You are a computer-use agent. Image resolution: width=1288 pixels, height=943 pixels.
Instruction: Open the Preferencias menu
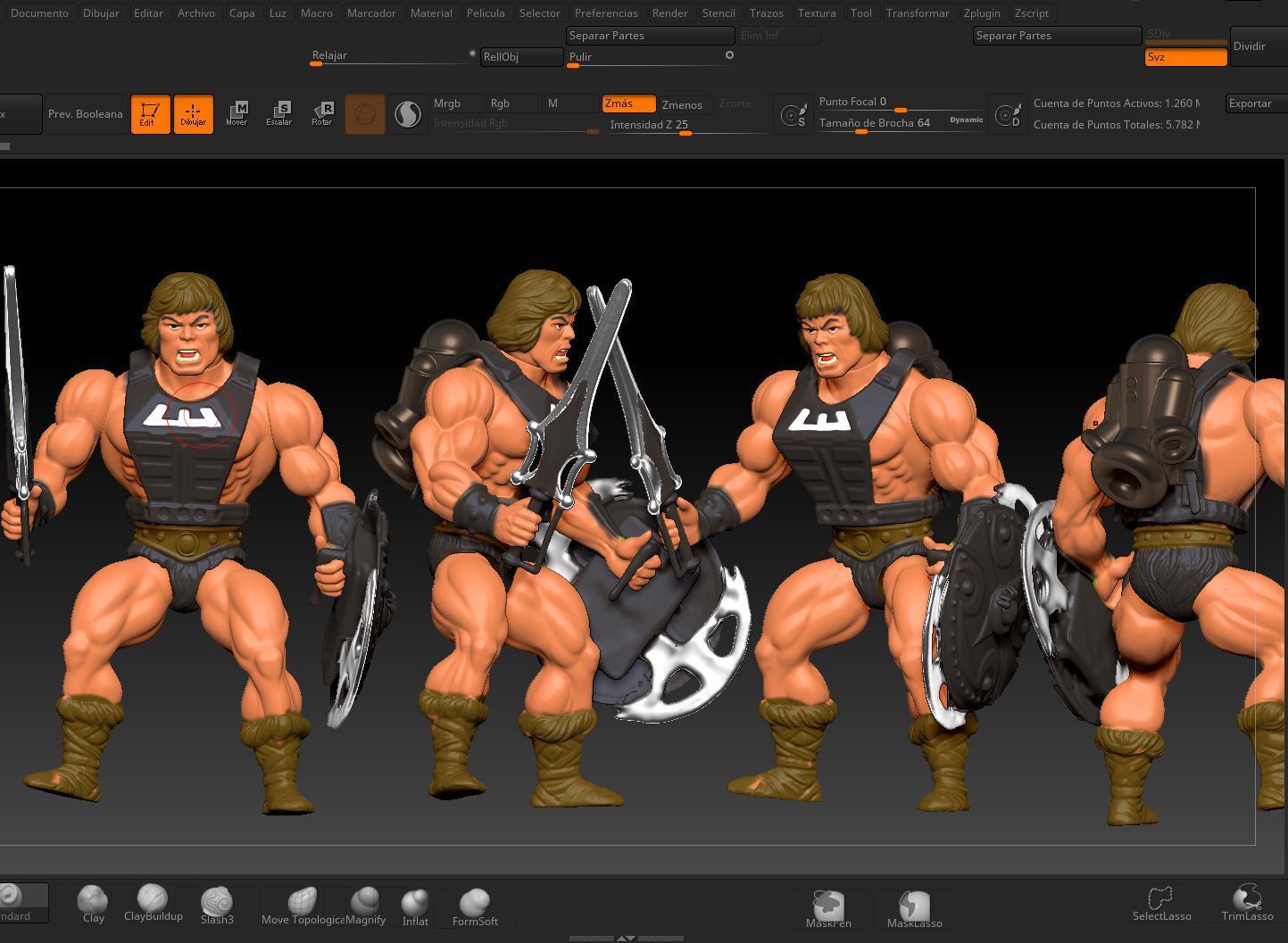[x=606, y=13]
